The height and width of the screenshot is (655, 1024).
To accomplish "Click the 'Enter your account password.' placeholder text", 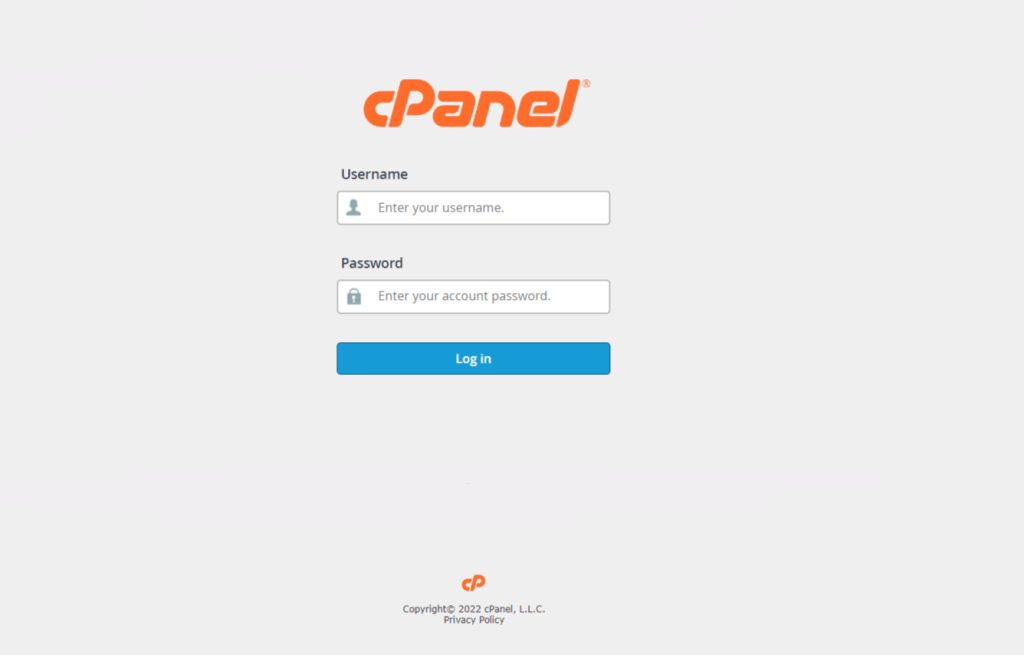I will (x=464, y=296).
